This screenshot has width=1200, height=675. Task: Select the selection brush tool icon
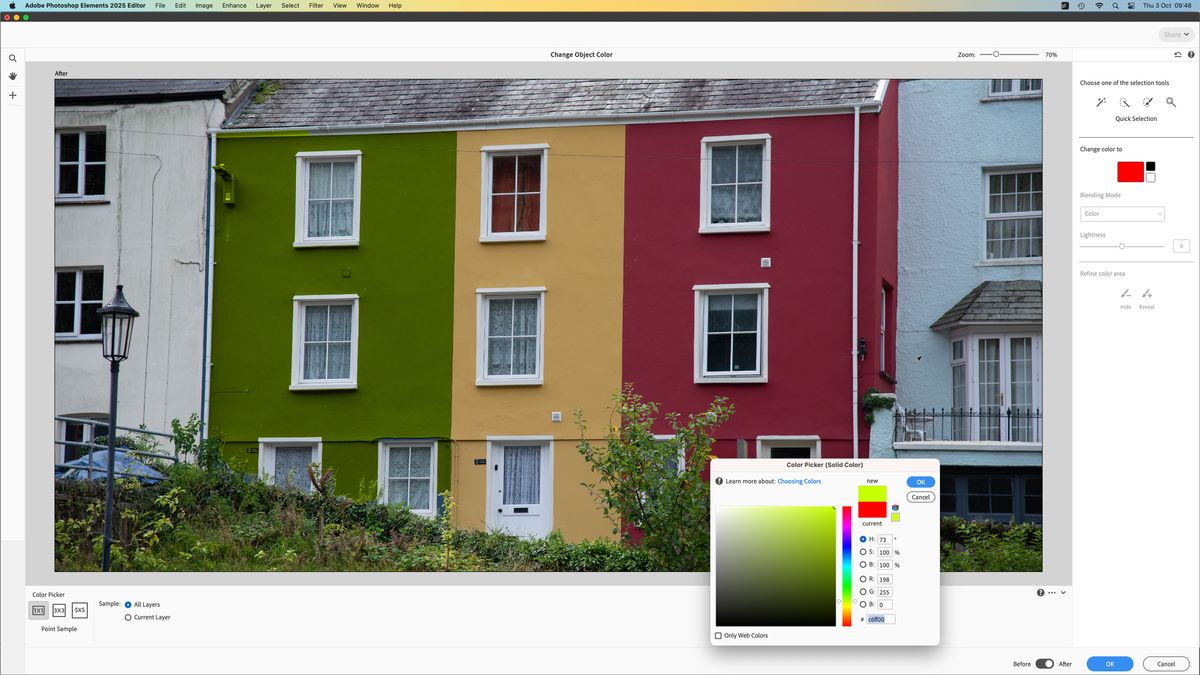[x=1147, y=101]
